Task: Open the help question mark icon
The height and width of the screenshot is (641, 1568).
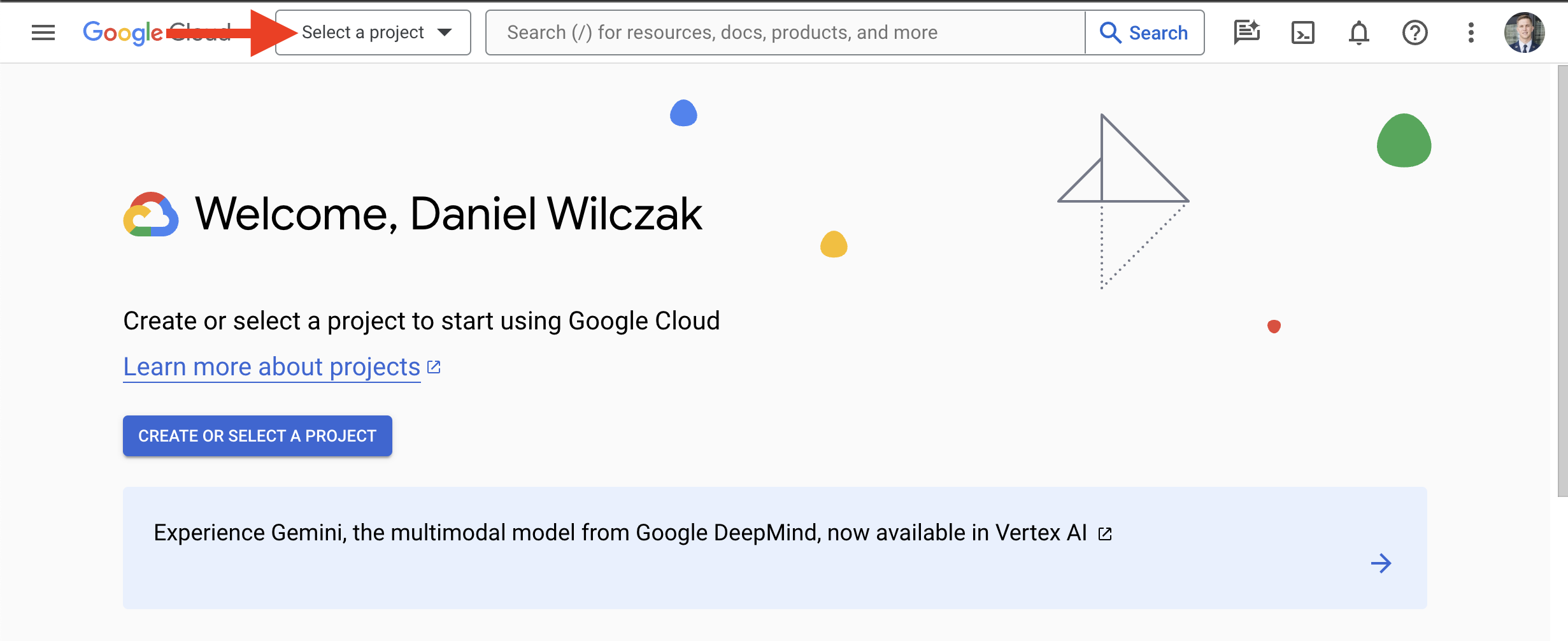Action: pos(1415,32)
